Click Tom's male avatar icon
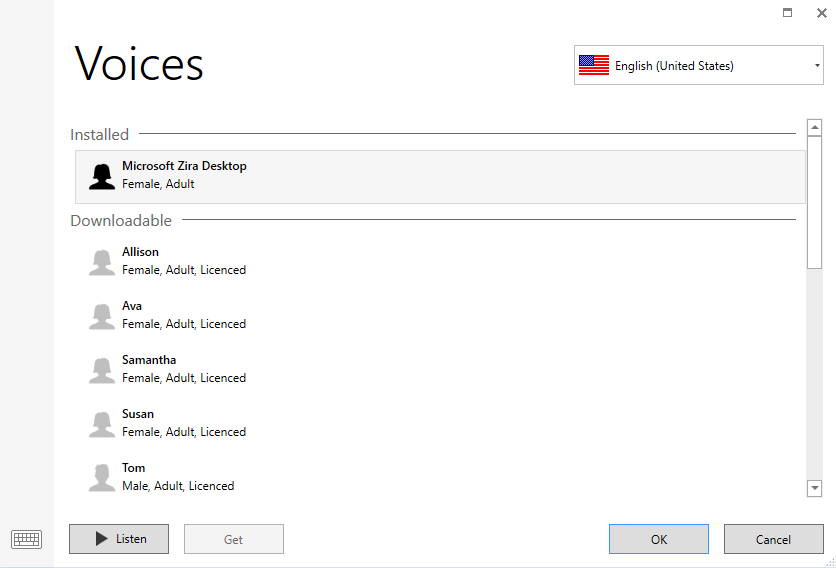Screen dimensions: 836x568 [x=102, y=478]
